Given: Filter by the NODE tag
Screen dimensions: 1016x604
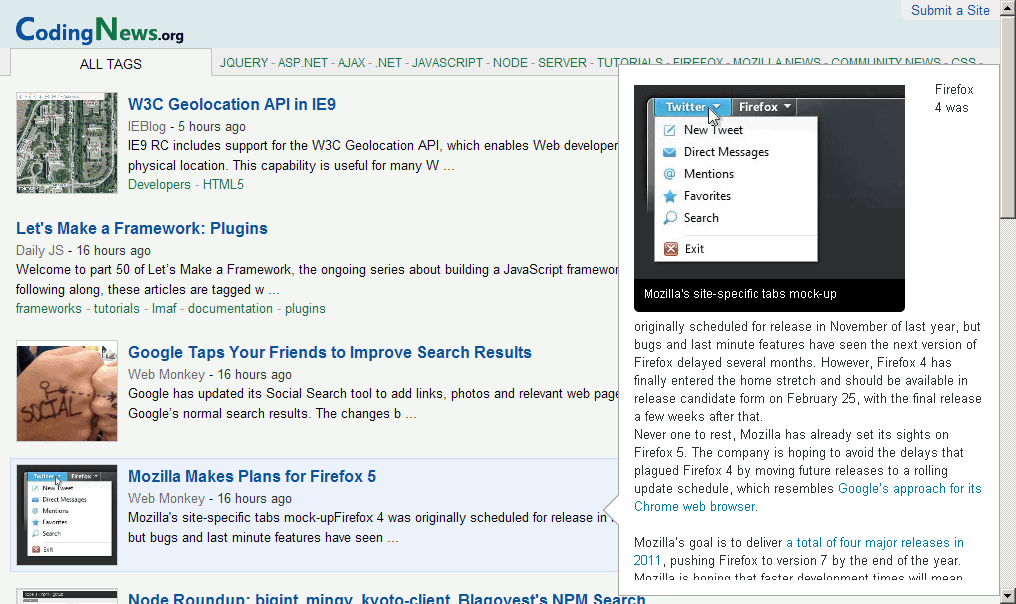Looking at the screenshot, I should tap(511, 63).
